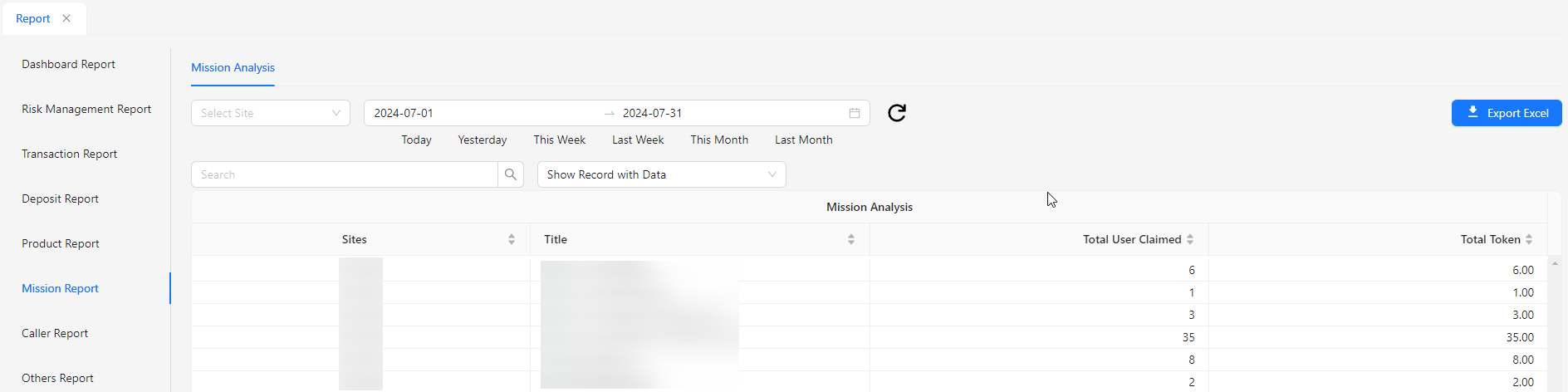1568x392 pixels.
Task: Open Transaction Report in sidebar
Action: [69, 154]
